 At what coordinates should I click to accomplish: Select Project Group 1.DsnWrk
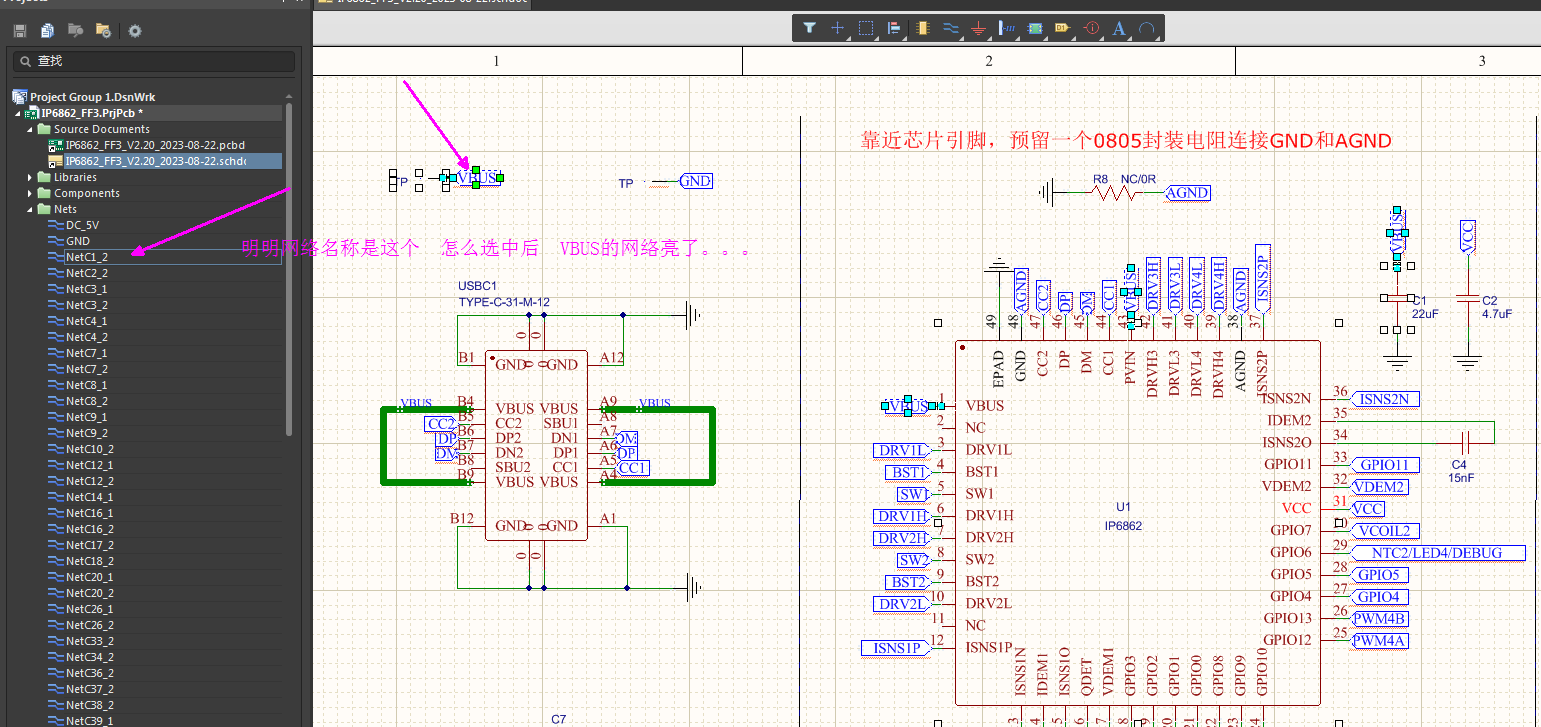[92, 97]
